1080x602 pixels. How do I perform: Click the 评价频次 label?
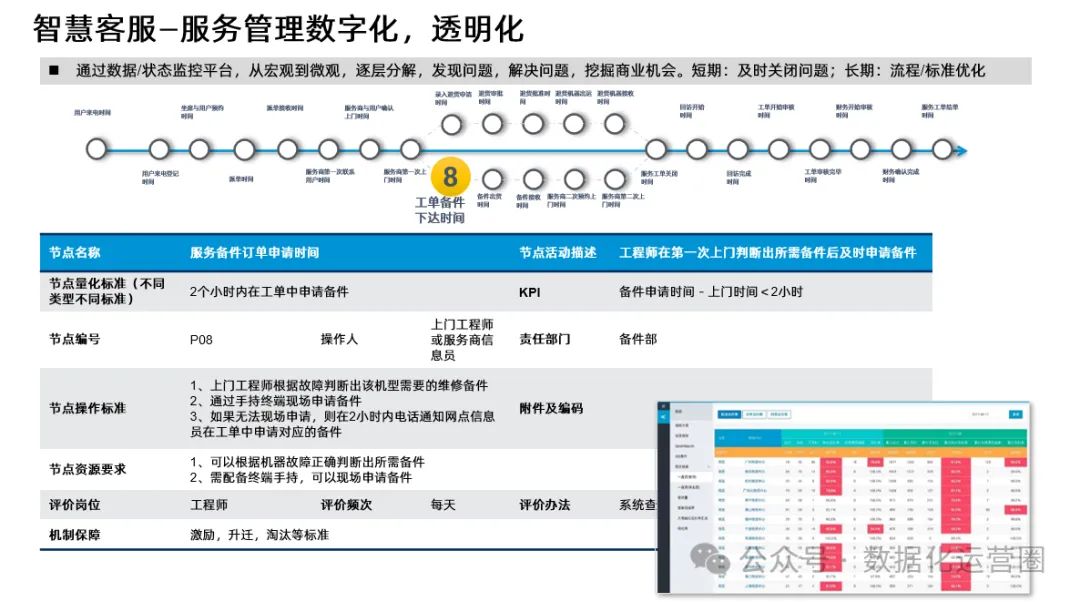(x=346, y=505)
